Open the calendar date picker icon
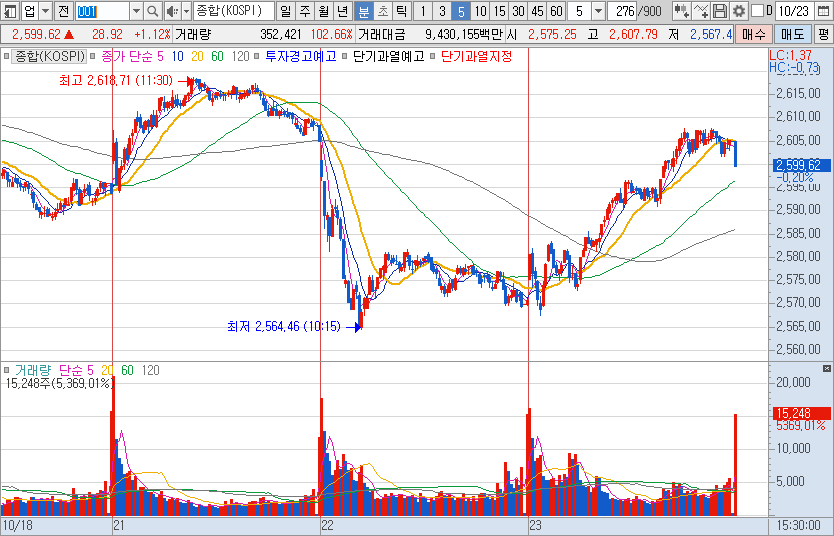 click(823, 11)
